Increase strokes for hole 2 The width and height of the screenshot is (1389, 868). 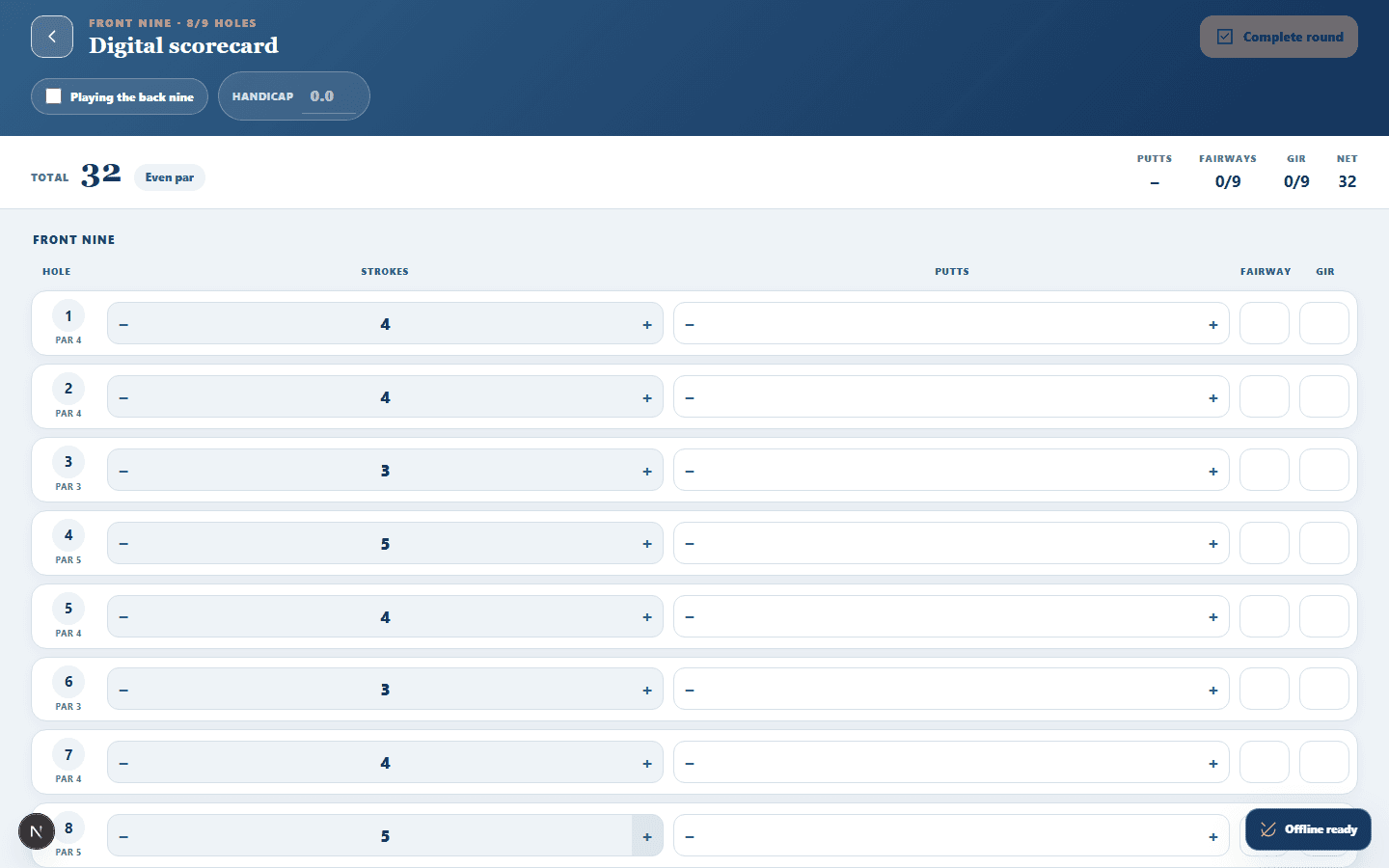(x=647, y=397)
